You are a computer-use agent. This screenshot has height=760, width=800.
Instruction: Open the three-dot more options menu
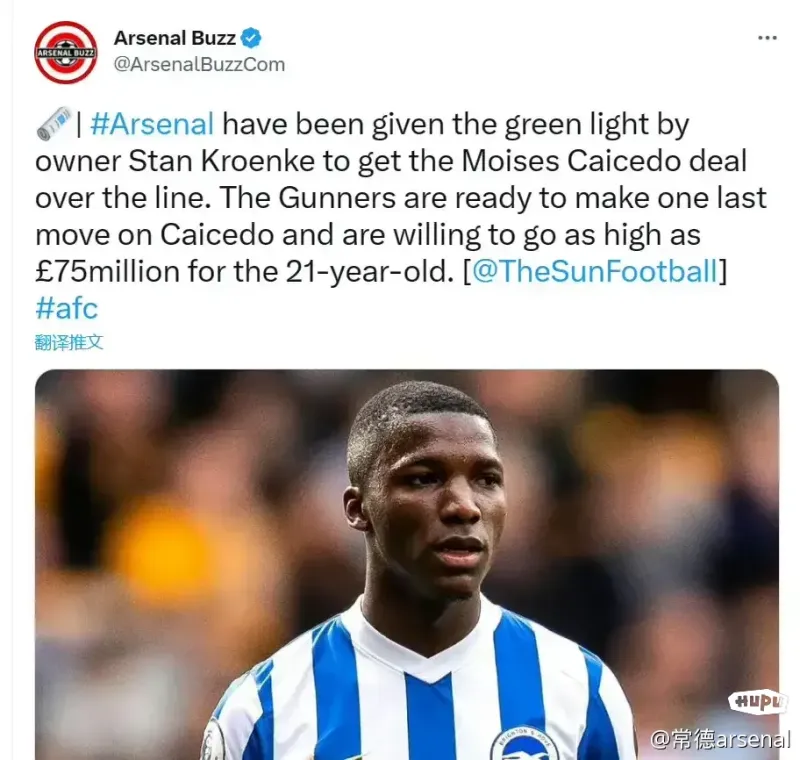pos(767,38)
